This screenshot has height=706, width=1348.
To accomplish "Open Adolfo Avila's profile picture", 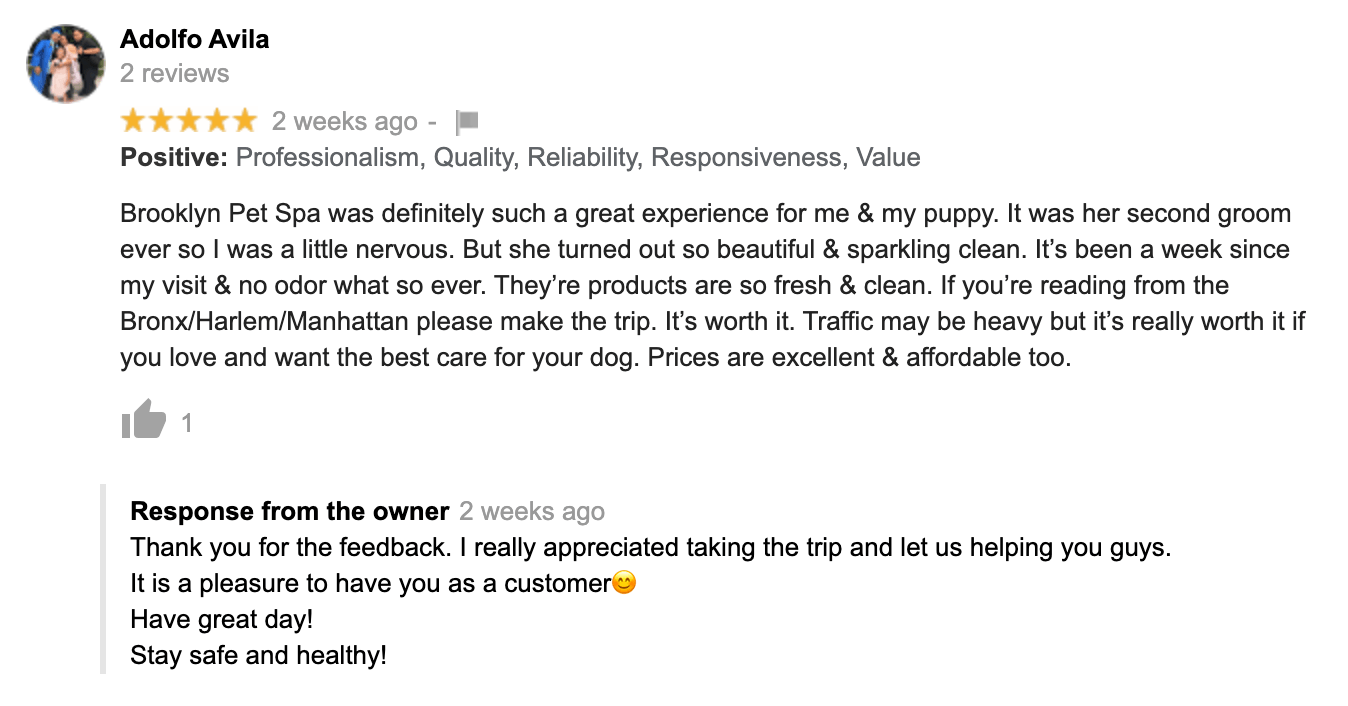I will 66,63.
